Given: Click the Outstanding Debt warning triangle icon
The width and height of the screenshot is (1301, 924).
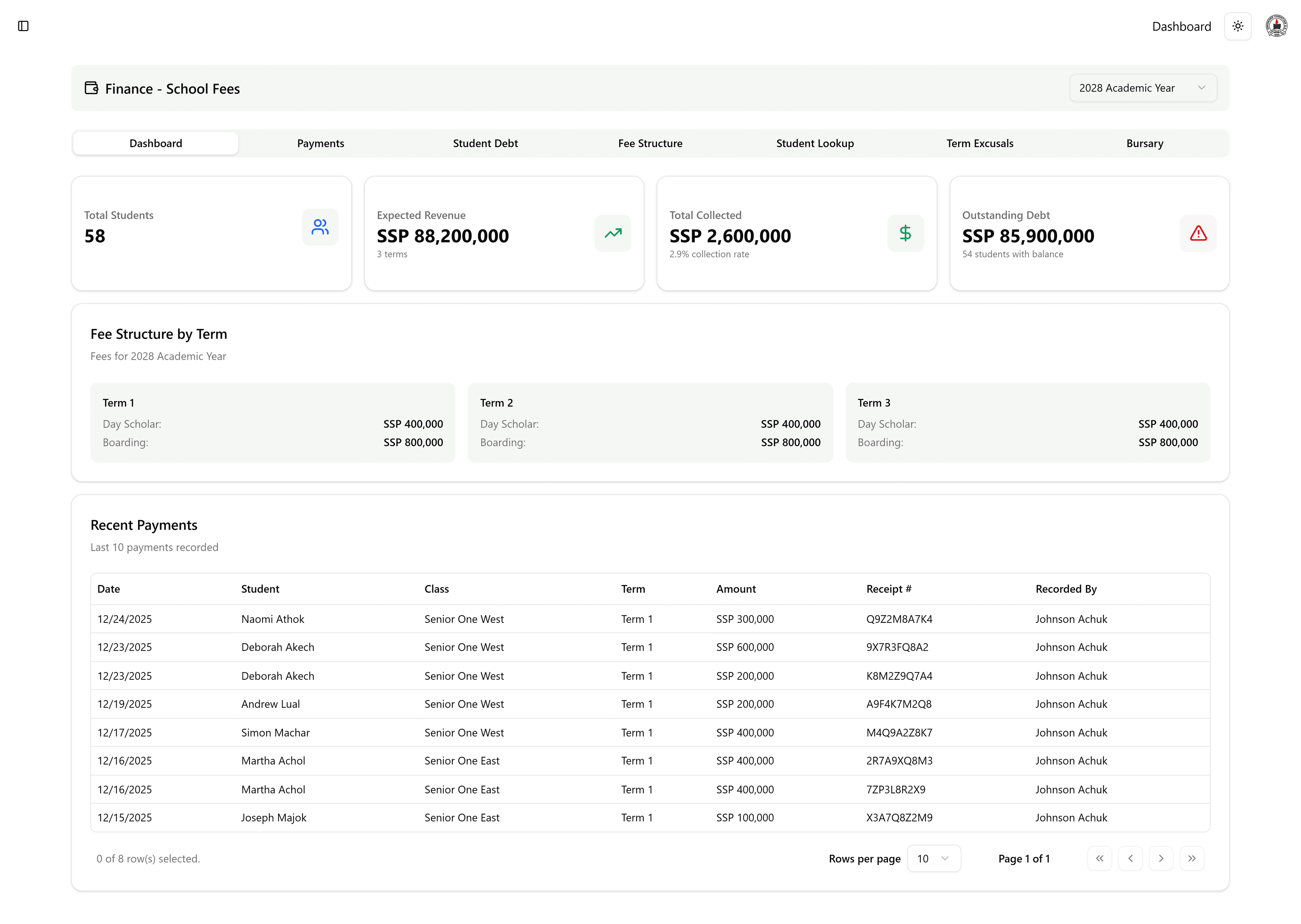Looking at the screenshot, I should tap(1197, 233).
